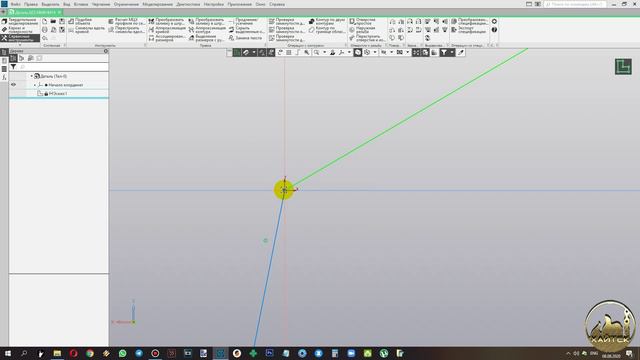Switch to the open Деталь document tab
The image size is (640, 360).
35,12
